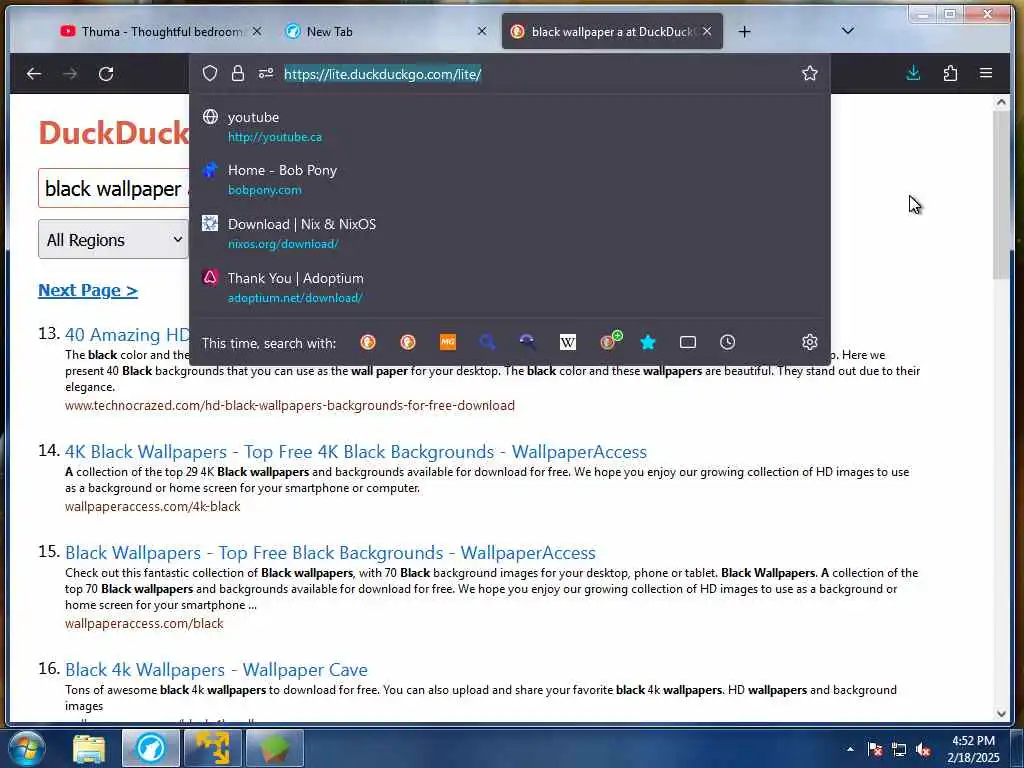Search in open tabs icon
The image size is (1024, 768).
click(x=688, y=342)
